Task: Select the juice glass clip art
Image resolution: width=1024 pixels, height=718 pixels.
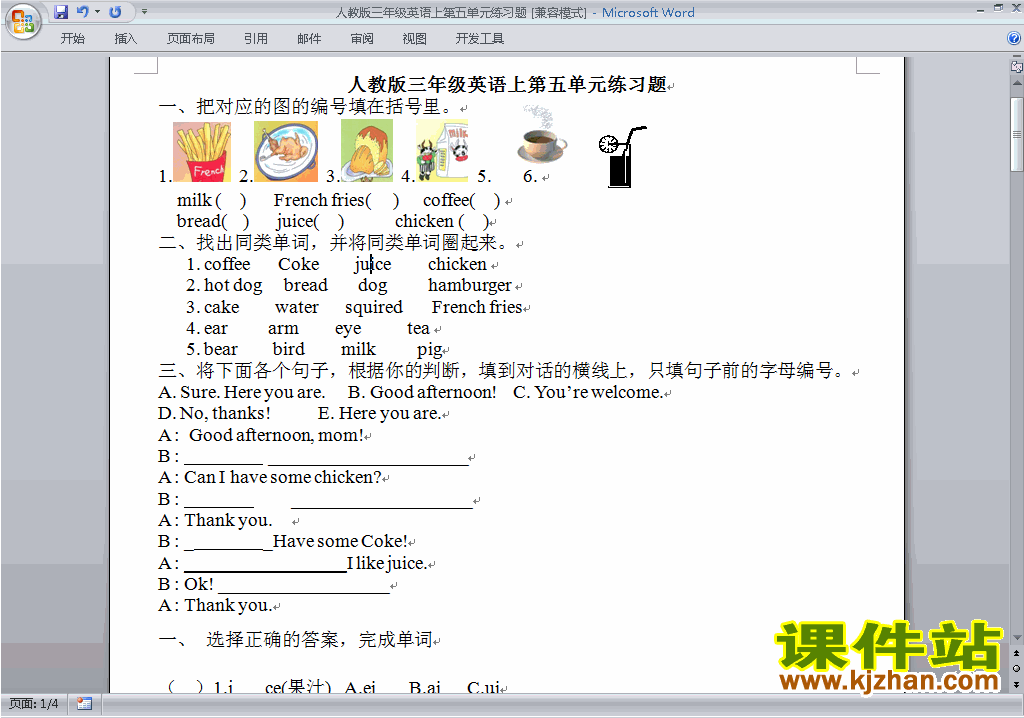Action: pos(622,157)
